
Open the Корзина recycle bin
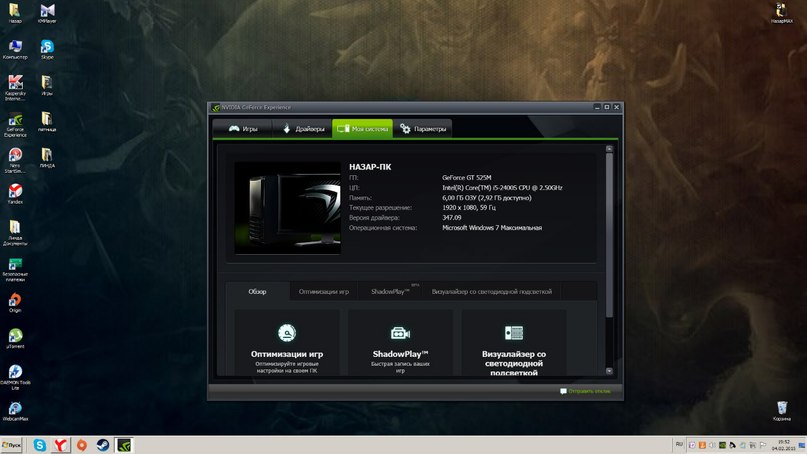(x=781, y=411)
